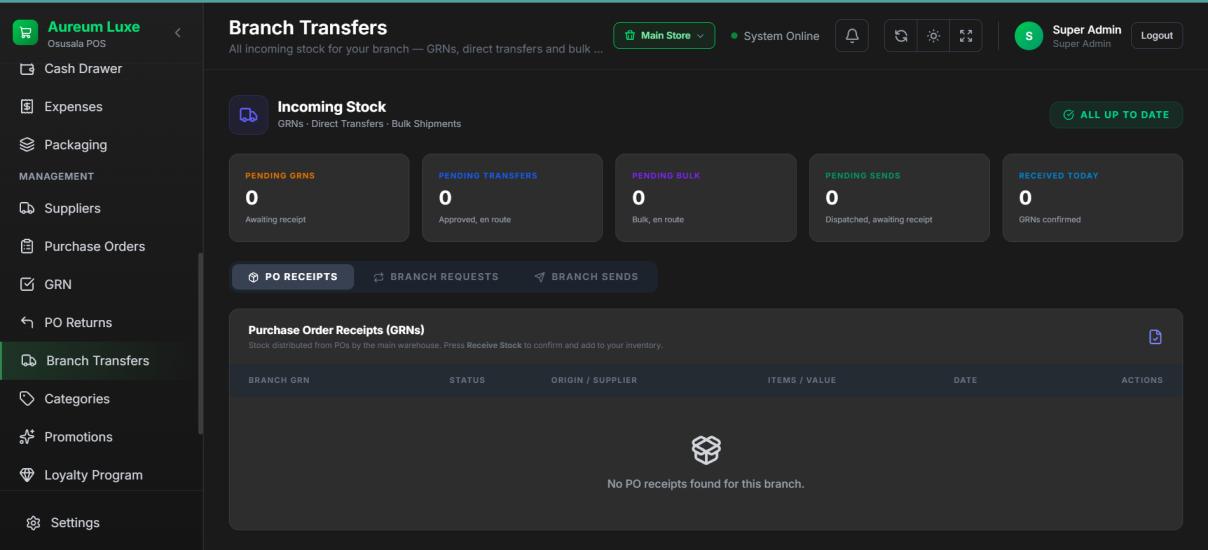Open the Categories page

pyautogui.click(x=100, y=399)
